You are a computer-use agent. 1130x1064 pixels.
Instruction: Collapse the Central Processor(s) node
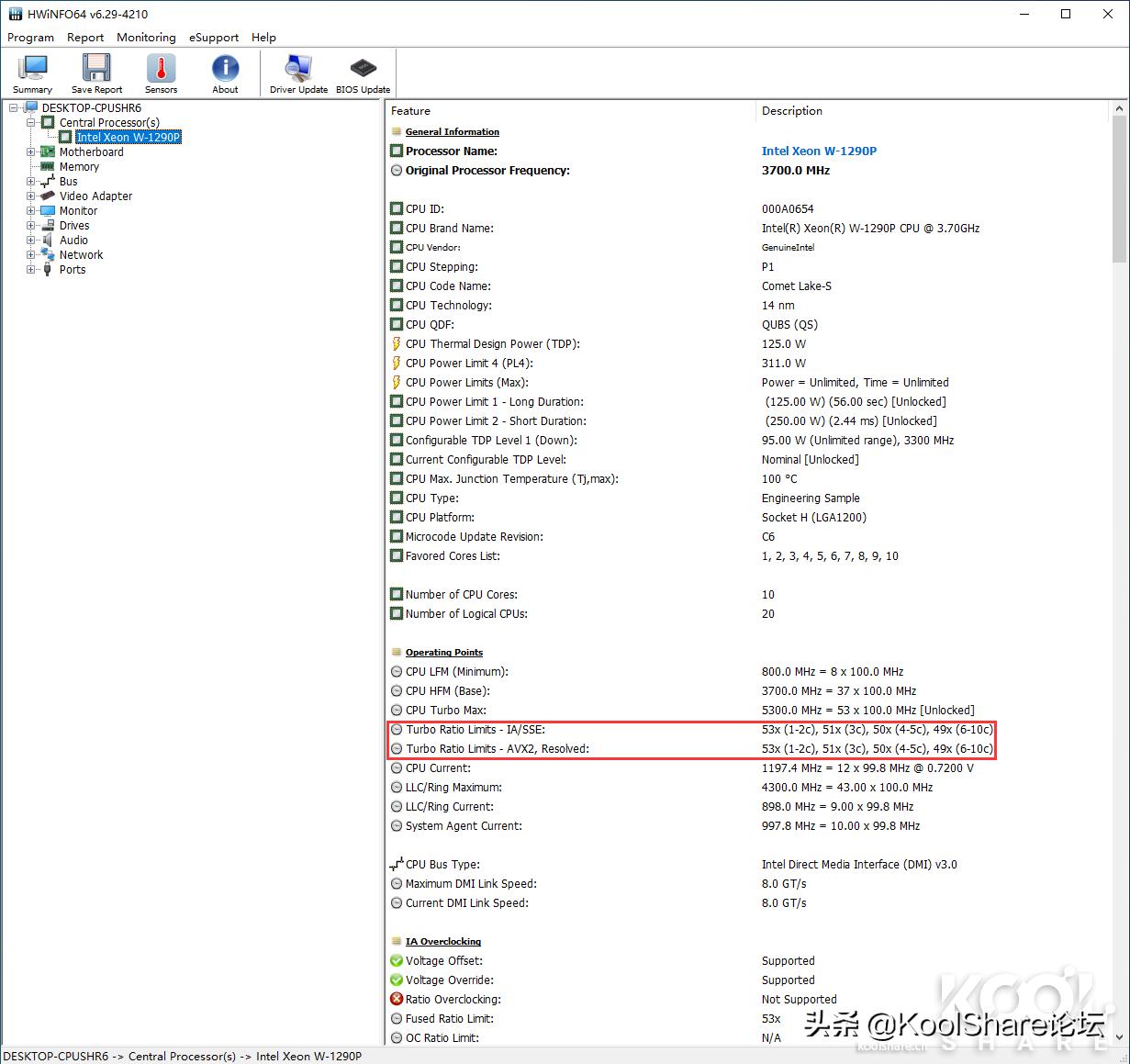click(x=30, y=123)
